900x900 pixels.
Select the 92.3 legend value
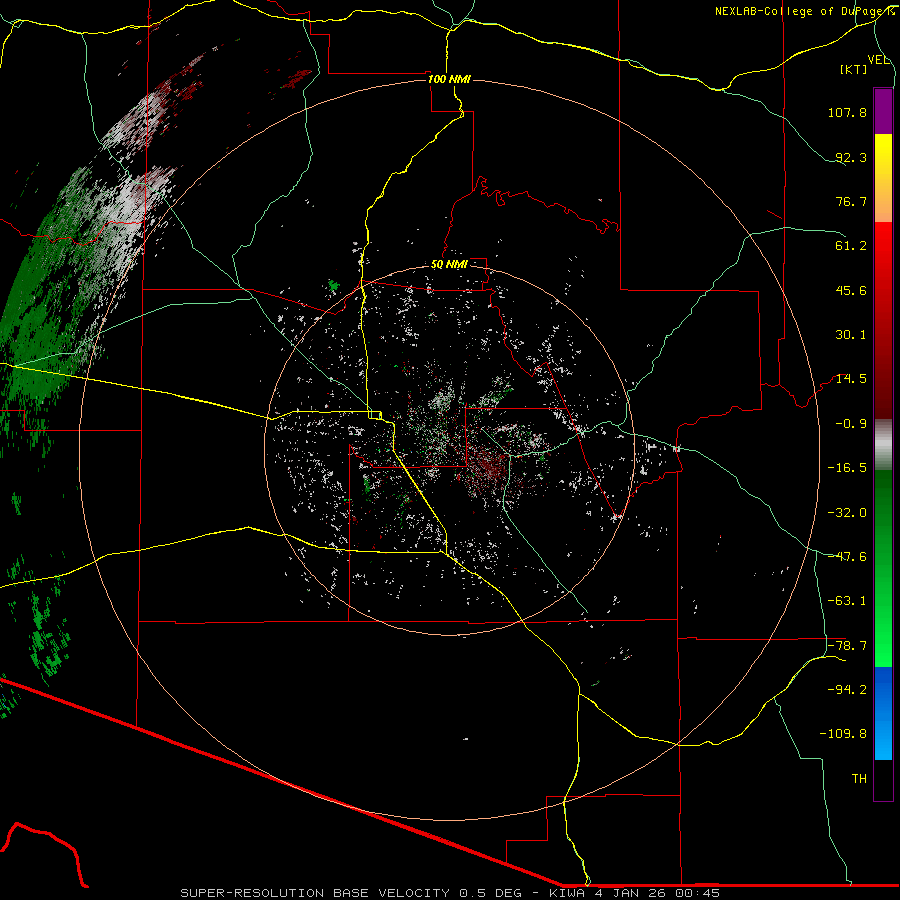click(x=851, y=157)
